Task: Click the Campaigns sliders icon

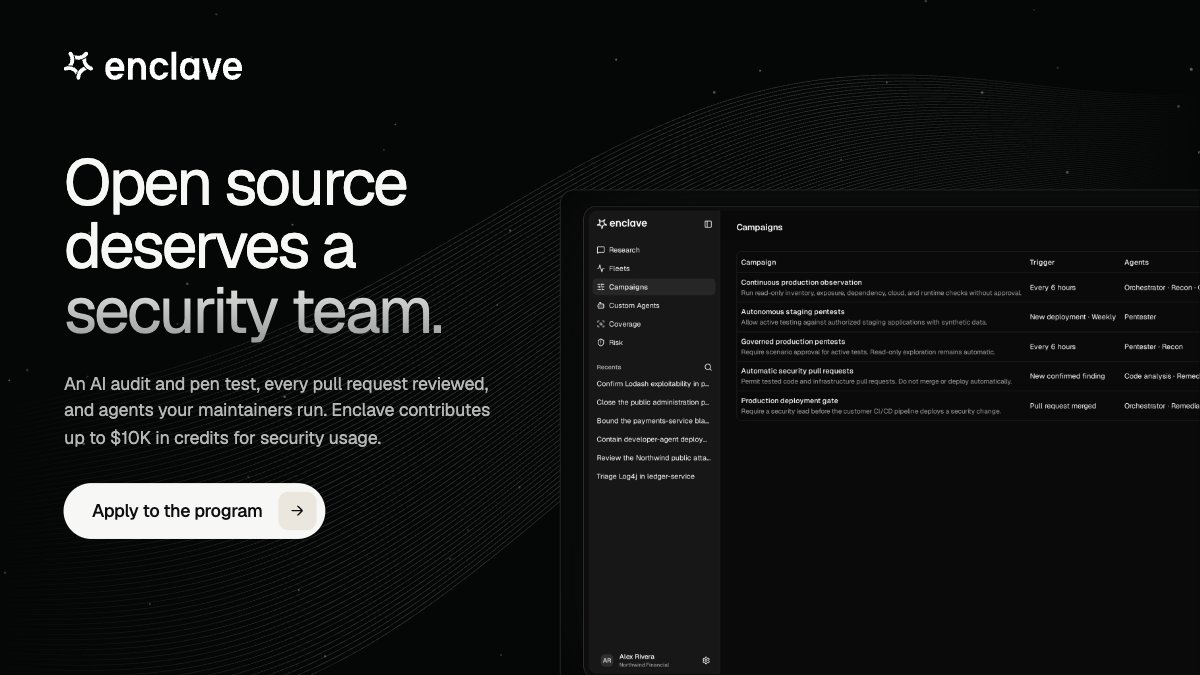Action: point(600,287)
